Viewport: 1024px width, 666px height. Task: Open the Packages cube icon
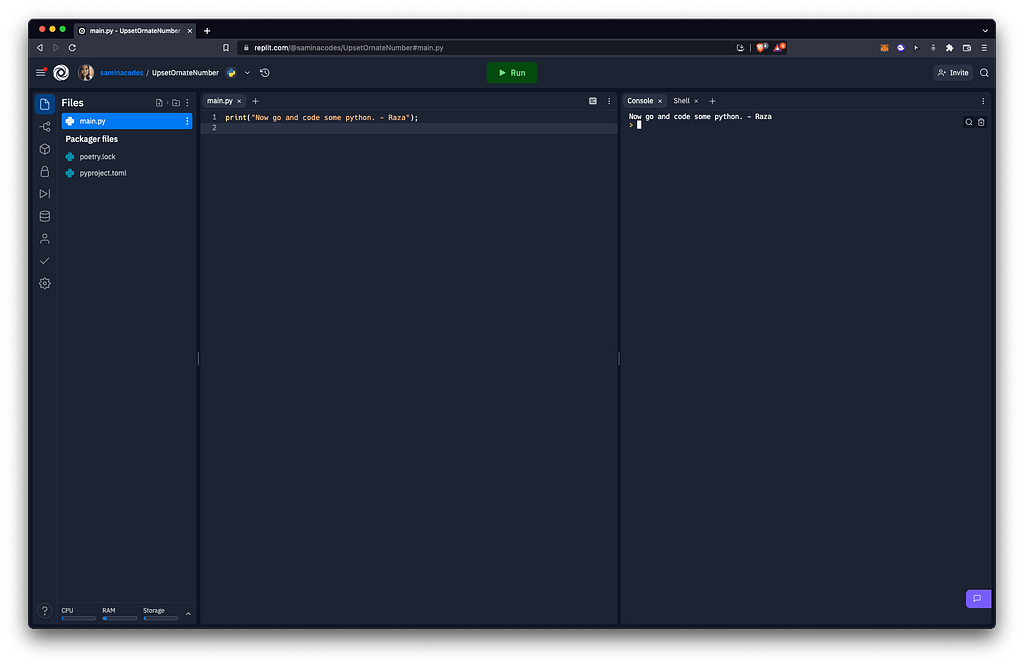coord(44,149)
